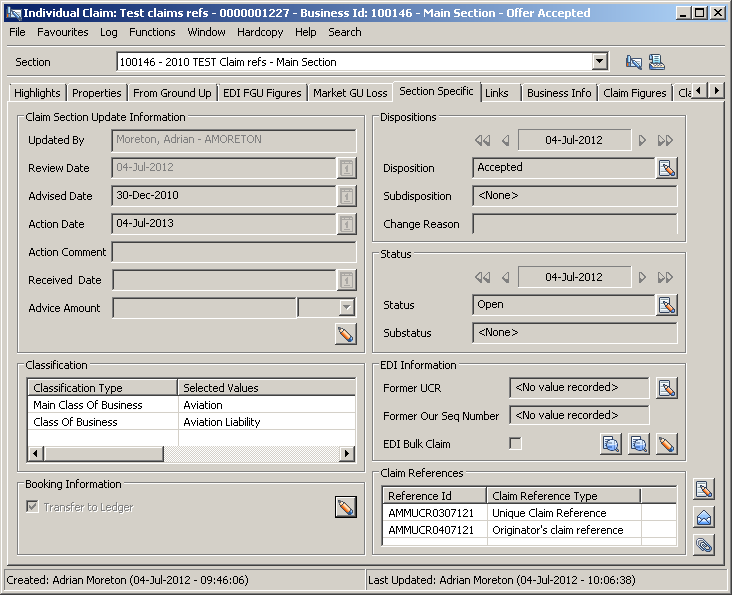Go to first Dispositions record

point(482,140)
